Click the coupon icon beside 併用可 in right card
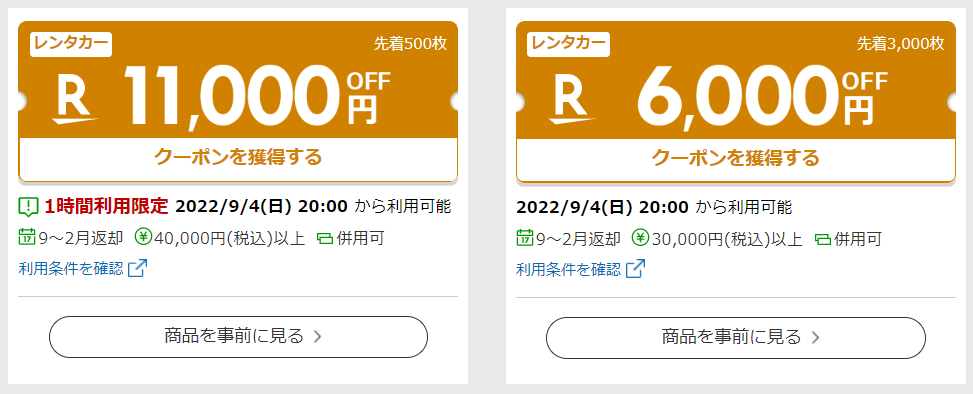973x394 pixels. pos(823,238)
